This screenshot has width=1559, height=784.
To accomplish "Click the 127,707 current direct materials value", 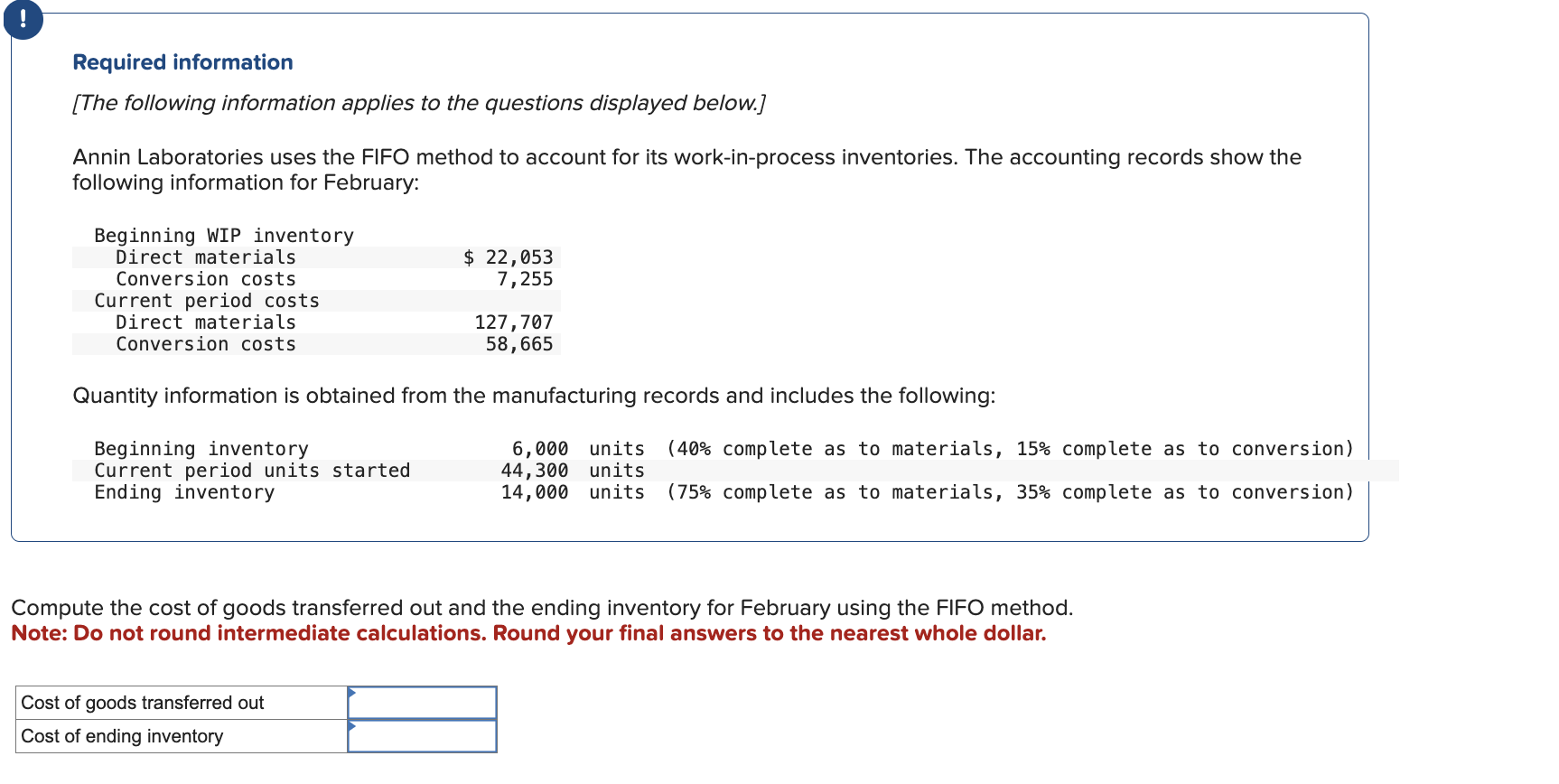I will pyautogui.click(x=513, y=322).
